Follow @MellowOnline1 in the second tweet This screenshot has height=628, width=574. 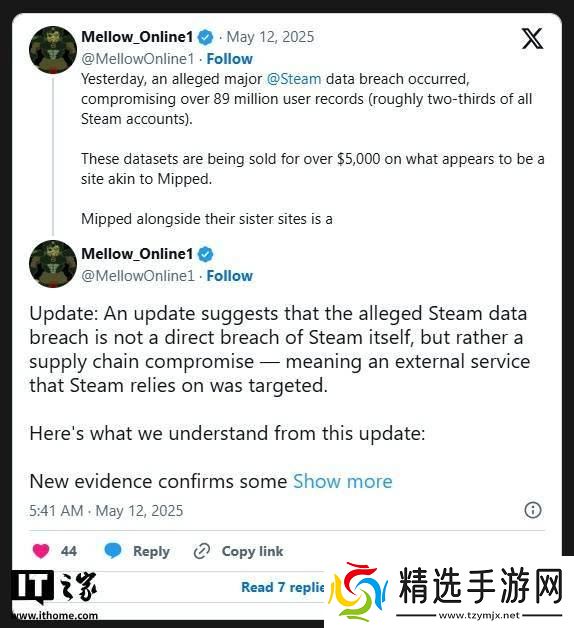pyautogui.click(x=230, y=276)
